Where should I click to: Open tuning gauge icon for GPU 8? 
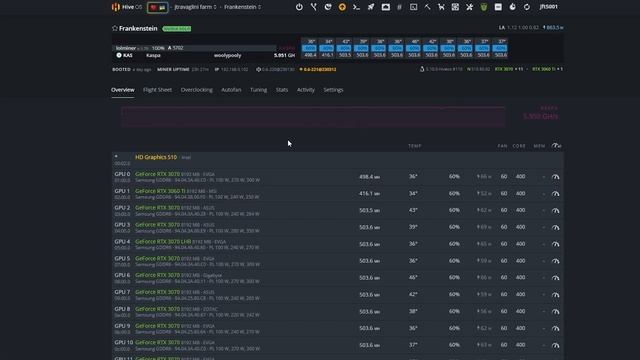tap(556, 311)
